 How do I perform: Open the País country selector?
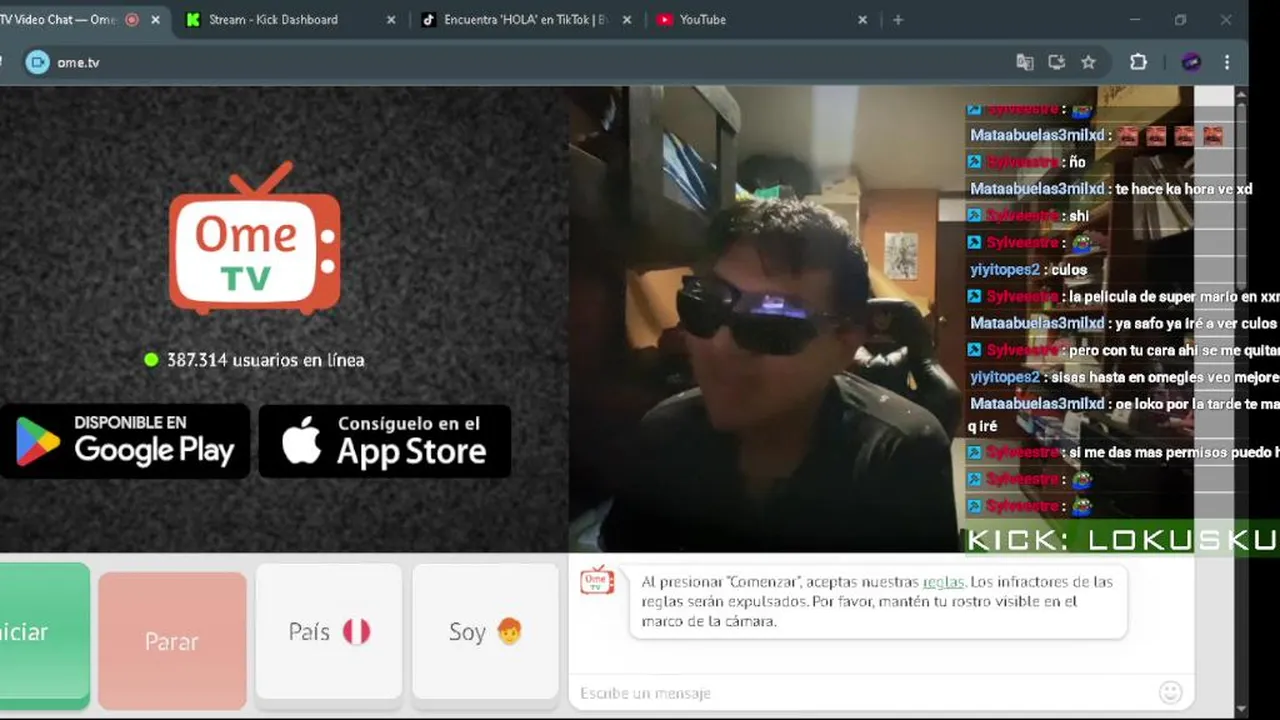pos(329,632)
